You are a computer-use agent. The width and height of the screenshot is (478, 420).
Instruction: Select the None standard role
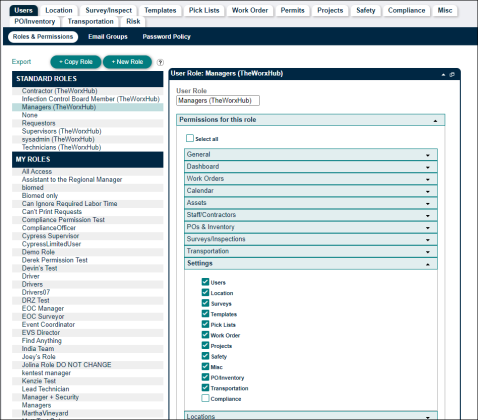[x=88, y=115]
